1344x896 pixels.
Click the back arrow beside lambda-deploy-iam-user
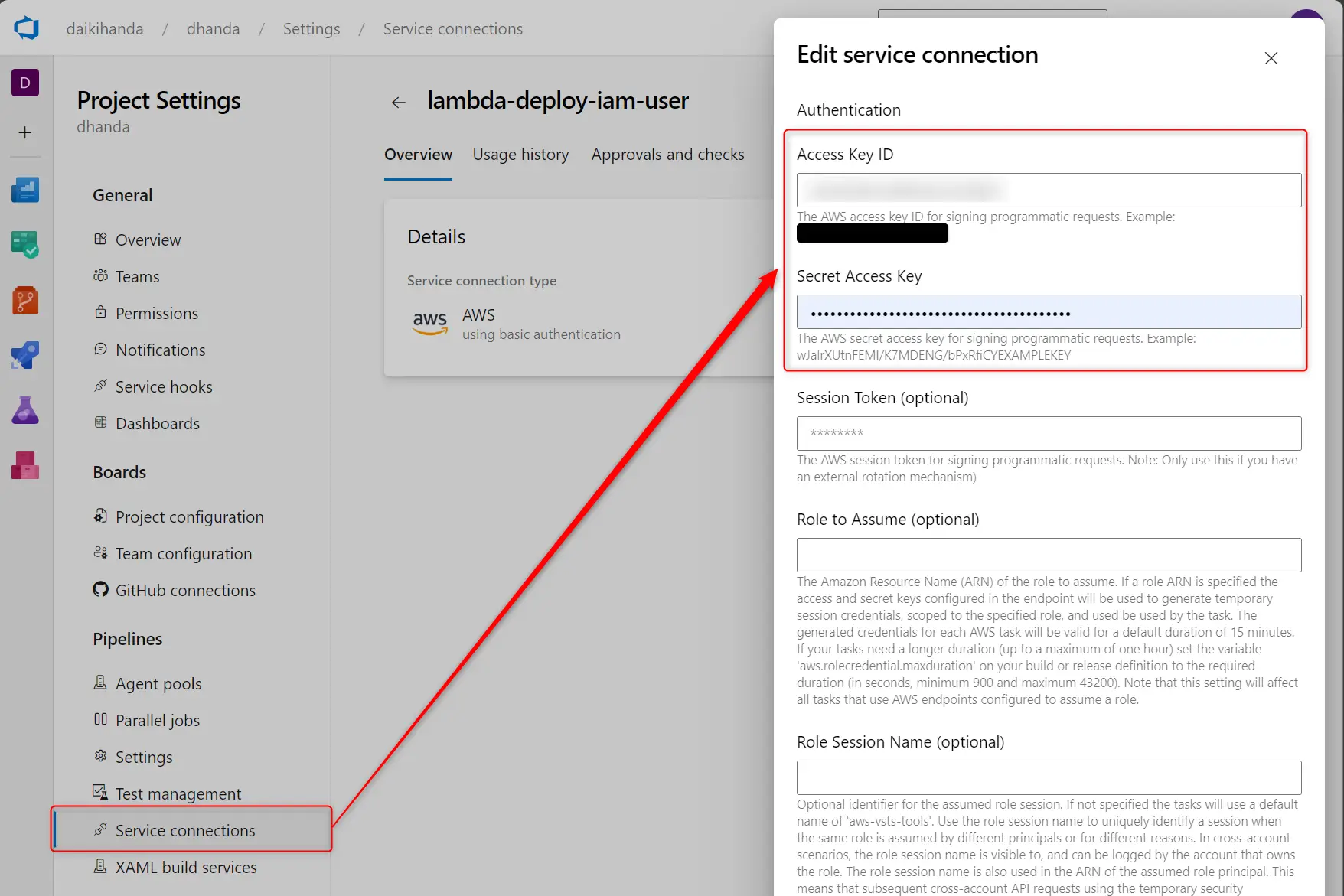tap(398, 102)
